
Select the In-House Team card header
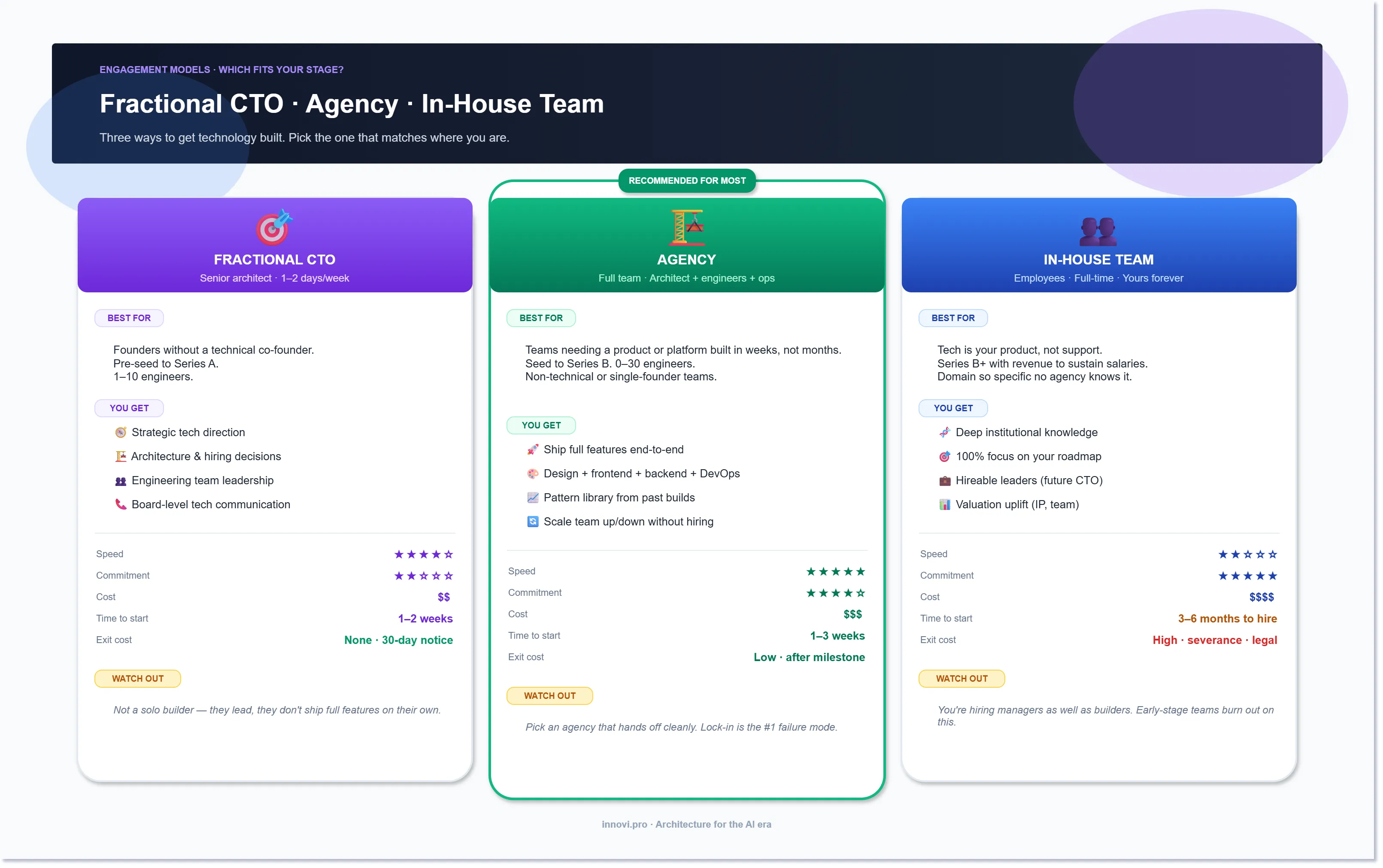tap(1098, 259)
